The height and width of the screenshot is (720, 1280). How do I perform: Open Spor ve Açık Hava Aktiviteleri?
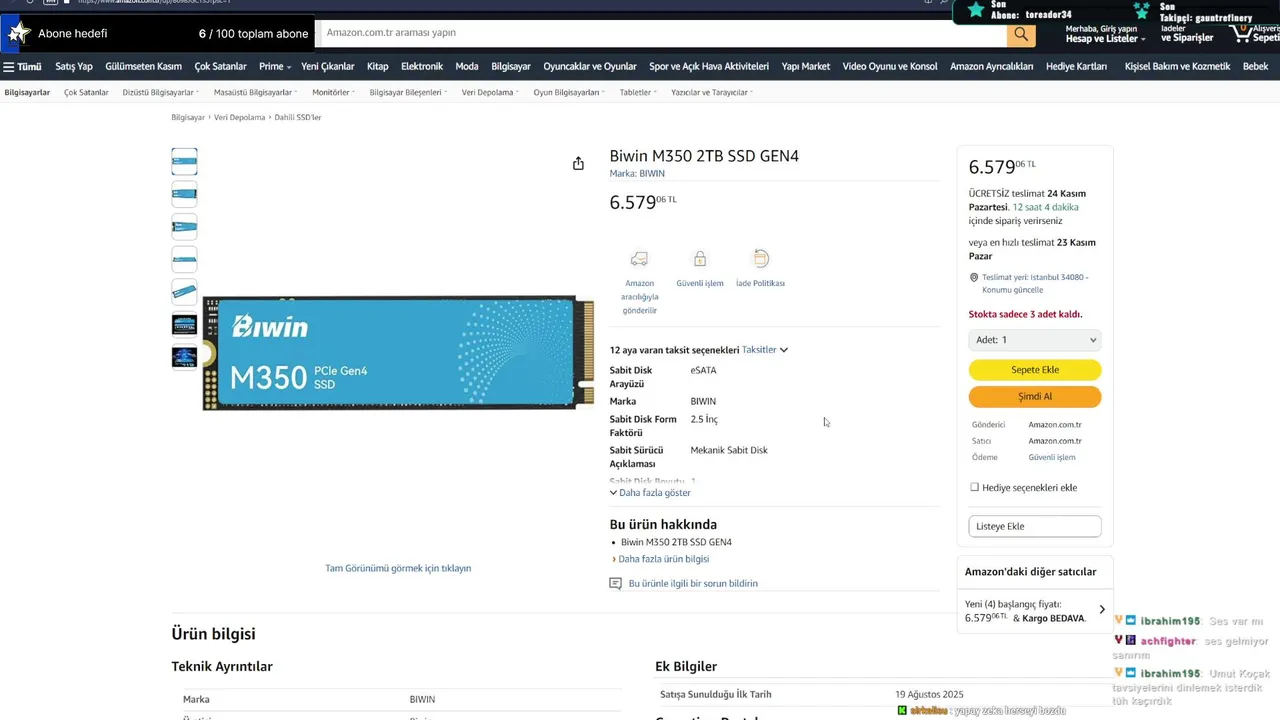pos(709,66)
